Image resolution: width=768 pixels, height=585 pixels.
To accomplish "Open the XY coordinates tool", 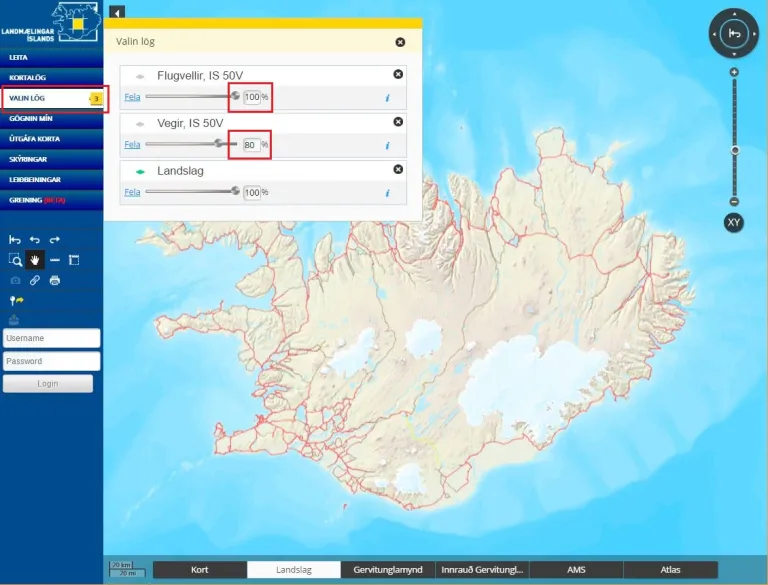I will pyautogui.click(x=733, y=222).
